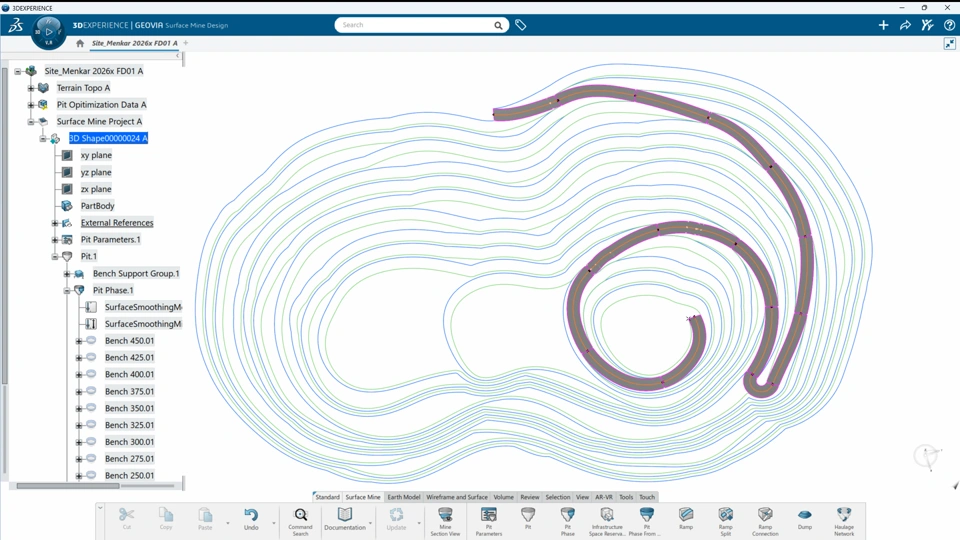
Task: Expand the Bench 300.01 node
Action: point(78,442)
